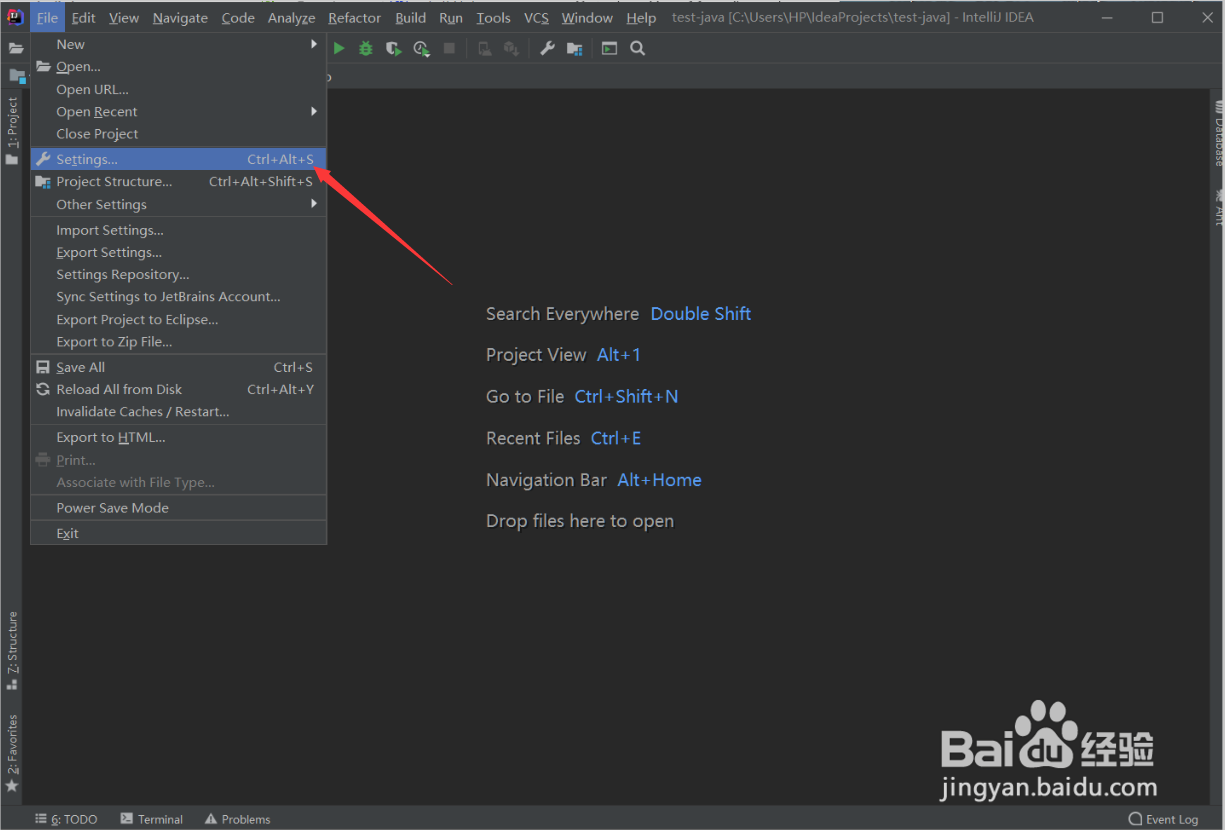Open the VCS menu
The height and width of the screenshot is (830, 1225).
click(536, 17)
